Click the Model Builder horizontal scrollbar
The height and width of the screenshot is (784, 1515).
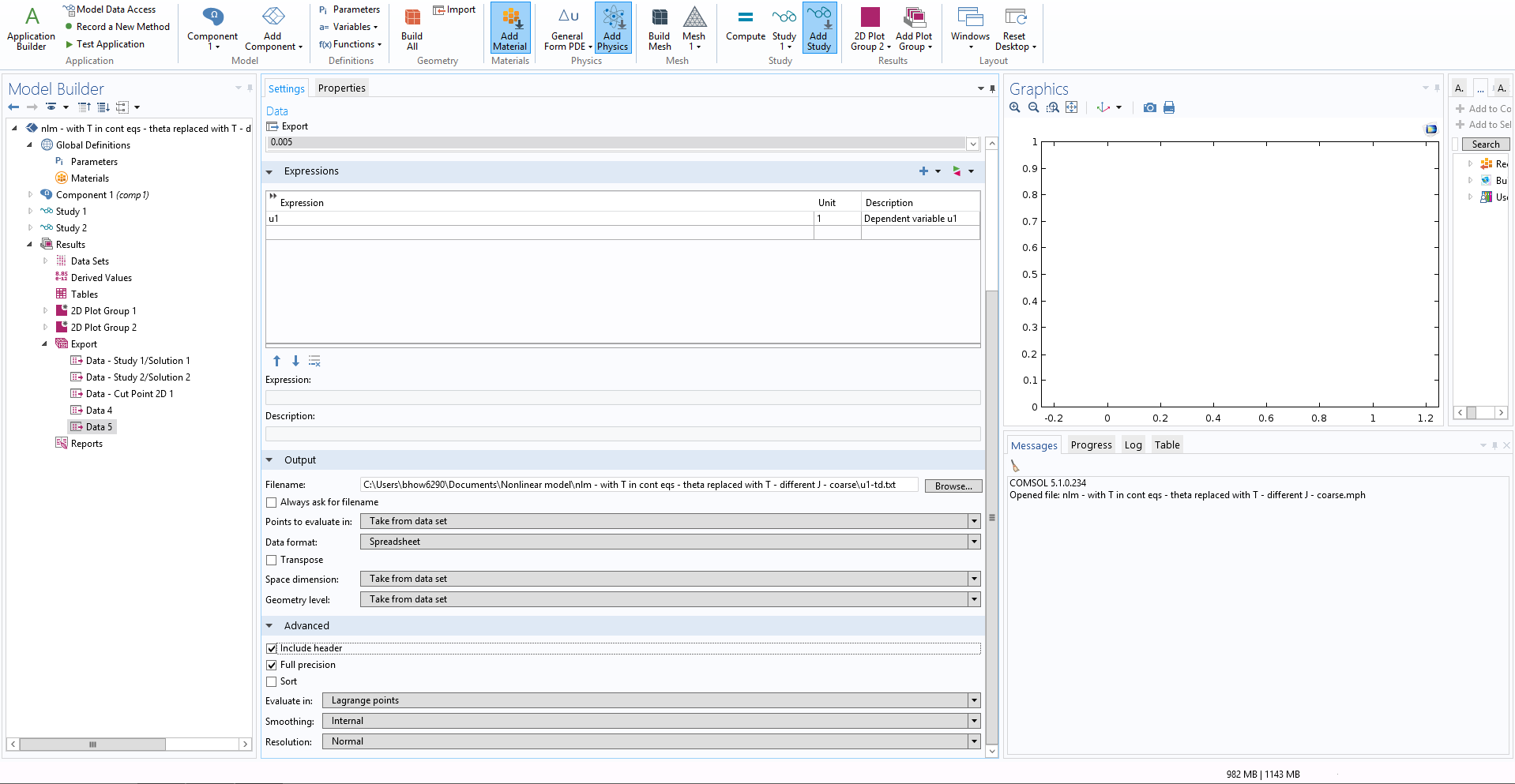pyautogui.click(x=92, y=744)
